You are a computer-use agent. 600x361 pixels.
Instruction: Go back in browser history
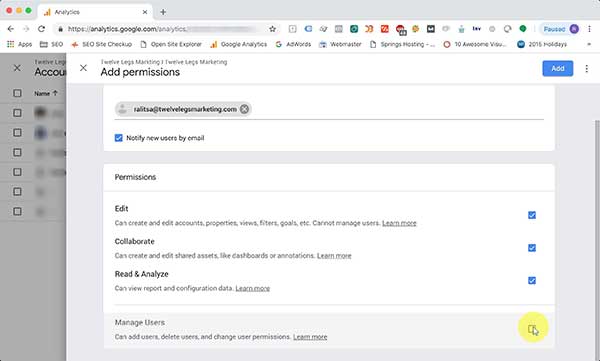pos(11,29)
